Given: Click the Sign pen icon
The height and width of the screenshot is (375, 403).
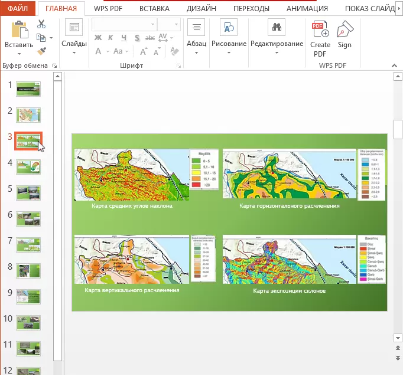Looking at the screenshot, I should point(345,29).
